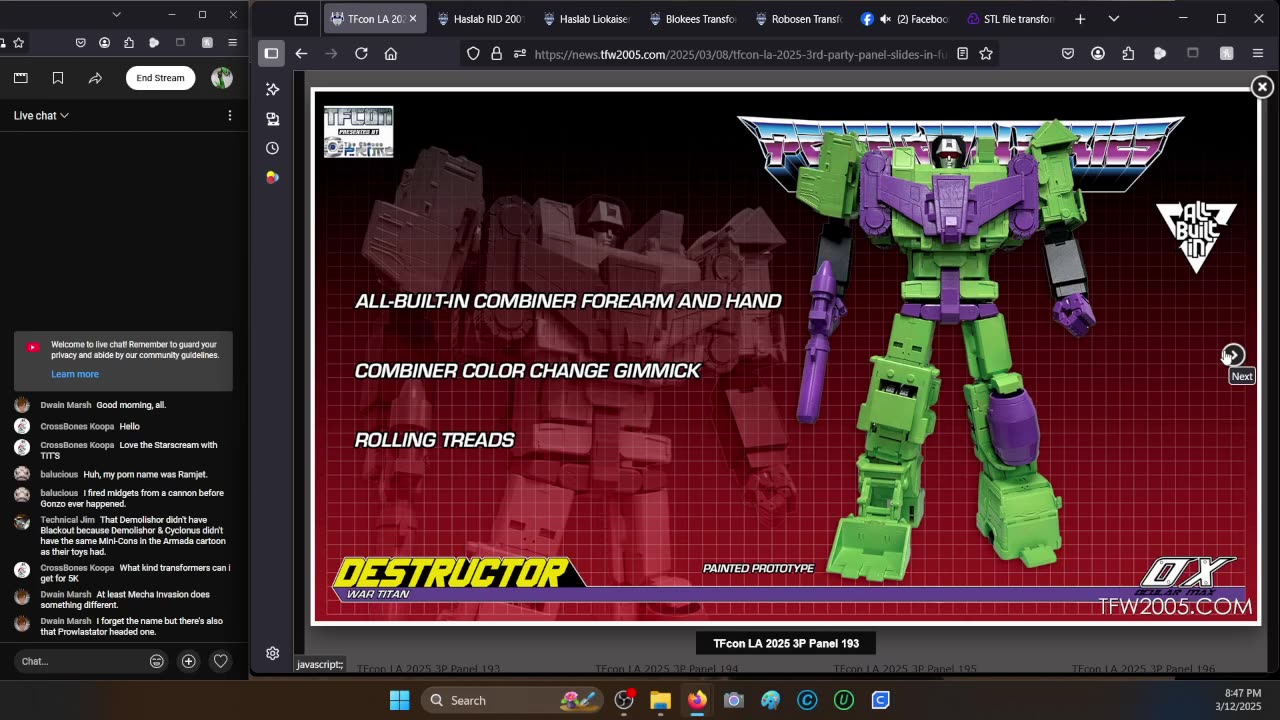Open the AI chatbot sparkle sidebar icon
This screenshot has width=1280, height=720.
[272, 89]
